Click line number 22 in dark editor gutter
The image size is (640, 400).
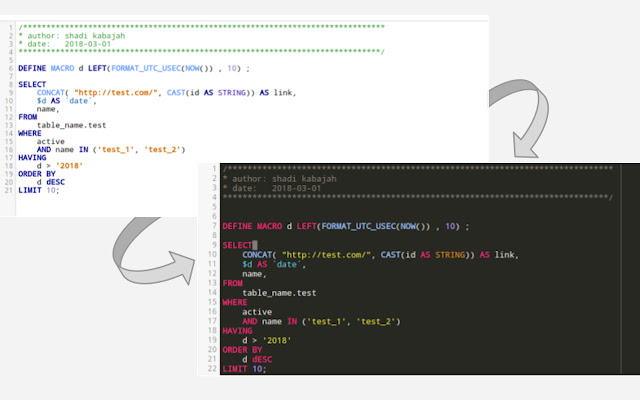coord(212,369)
